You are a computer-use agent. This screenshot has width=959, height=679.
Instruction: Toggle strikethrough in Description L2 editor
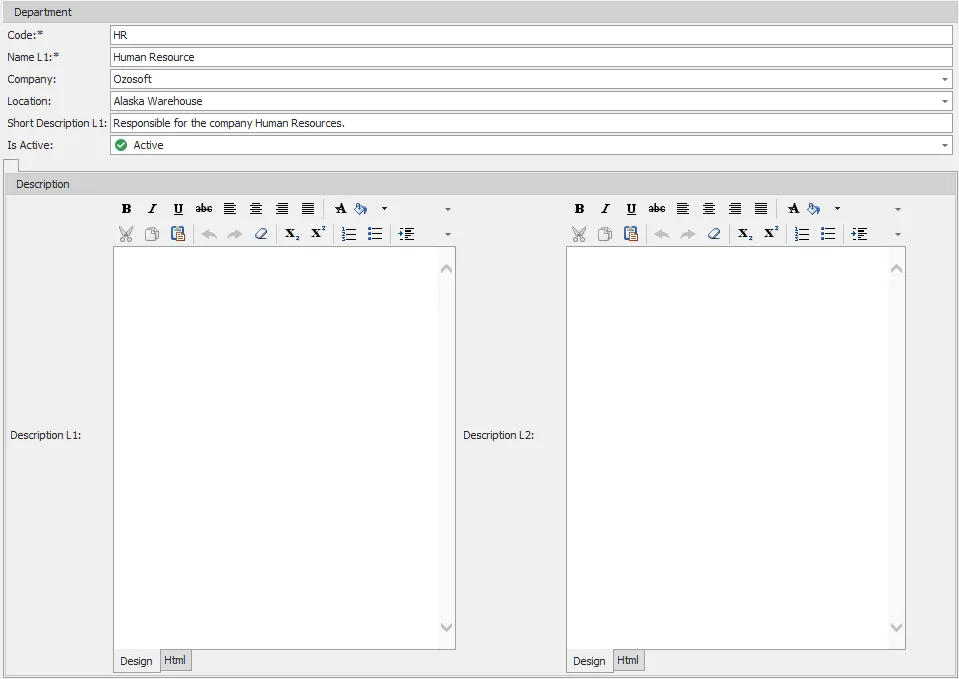[657, 209]
